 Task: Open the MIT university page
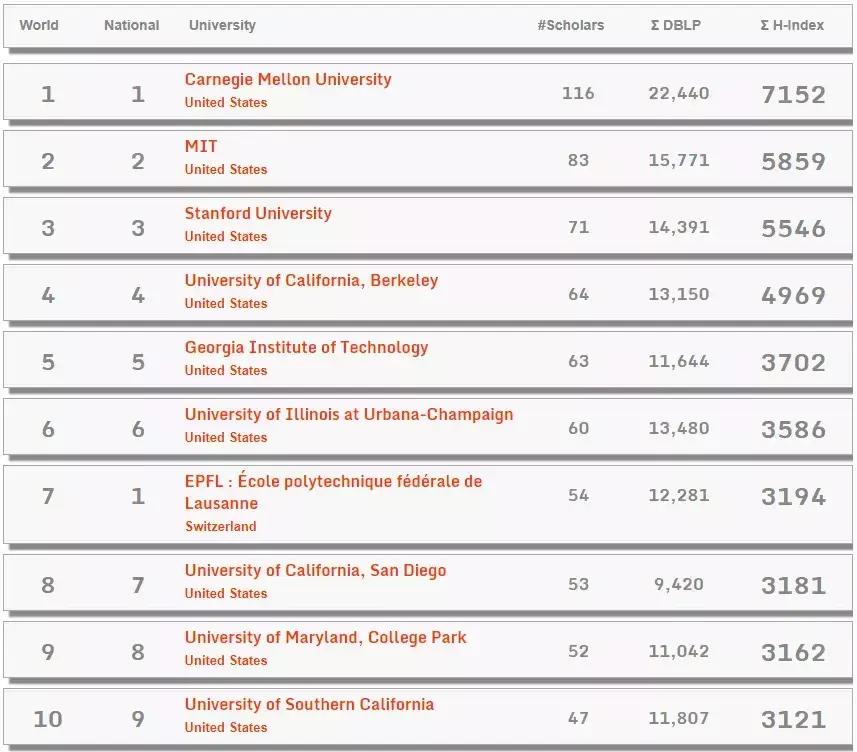tap(200, 146)
